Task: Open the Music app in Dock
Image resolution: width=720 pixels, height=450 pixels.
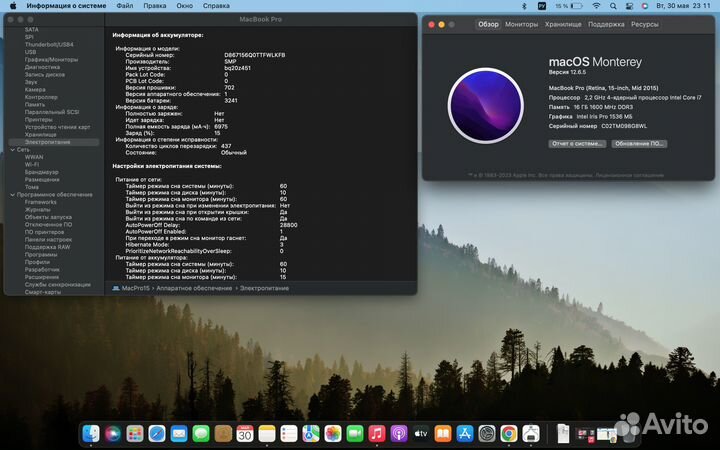Action: click(377, 433)
